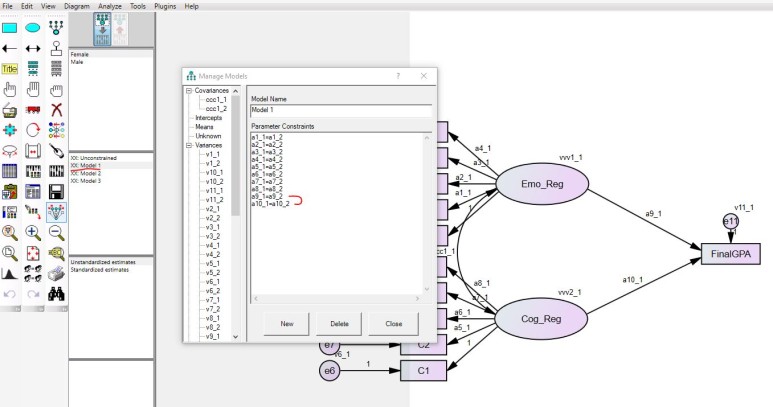Image resolution: width=773 pixels, height=407 pixels.
Task: Open the List variables in data set tool
Action: click(x=56, y=69)
